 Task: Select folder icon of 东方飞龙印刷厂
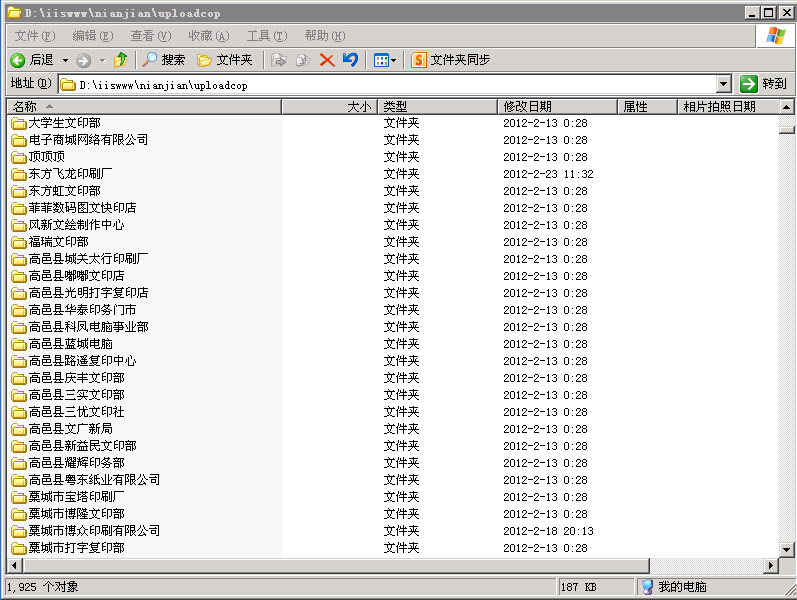[x=19, y=174]
